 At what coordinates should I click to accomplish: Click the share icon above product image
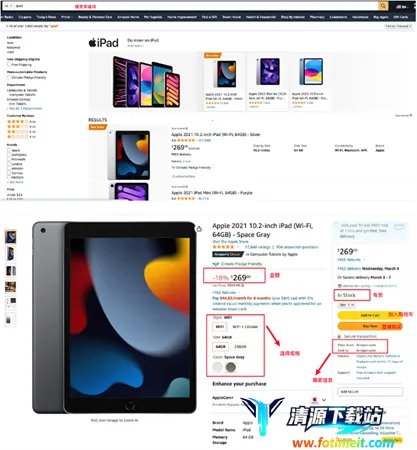pos(199,229)
